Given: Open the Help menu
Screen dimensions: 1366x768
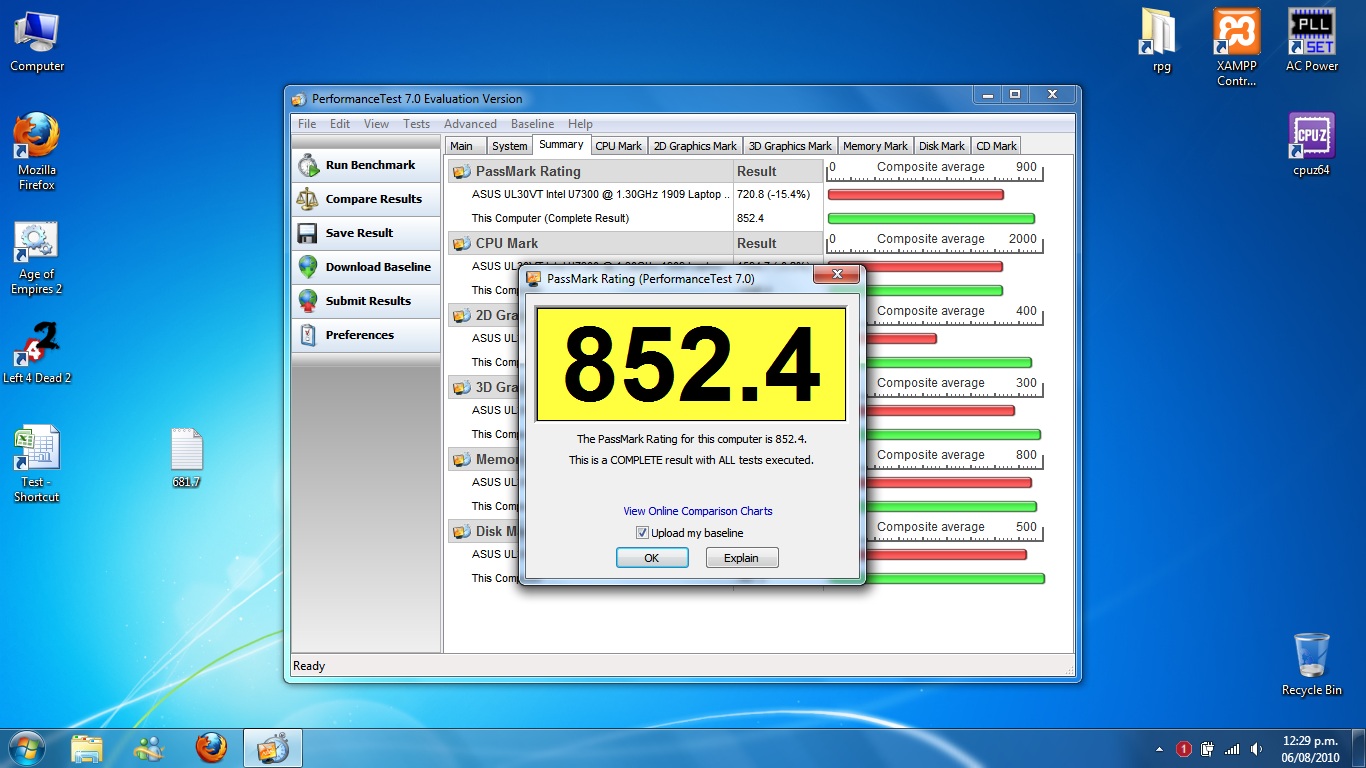Looking at the screenshot, I should click(x=580, y=124).
